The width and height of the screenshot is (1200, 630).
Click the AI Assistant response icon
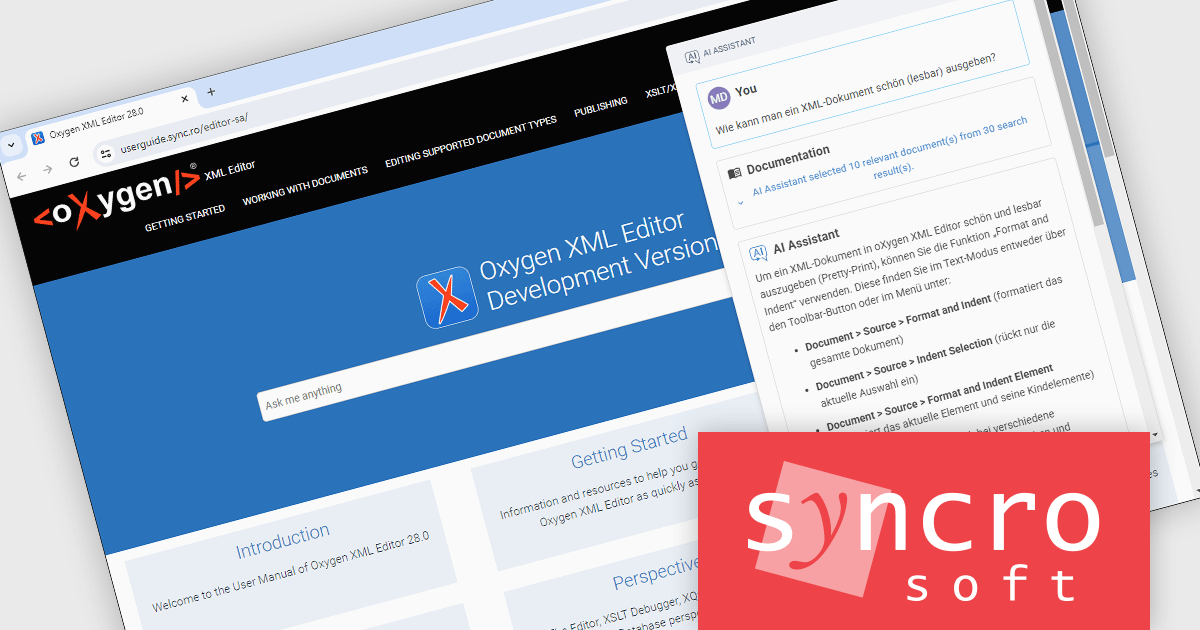[758, 253]
